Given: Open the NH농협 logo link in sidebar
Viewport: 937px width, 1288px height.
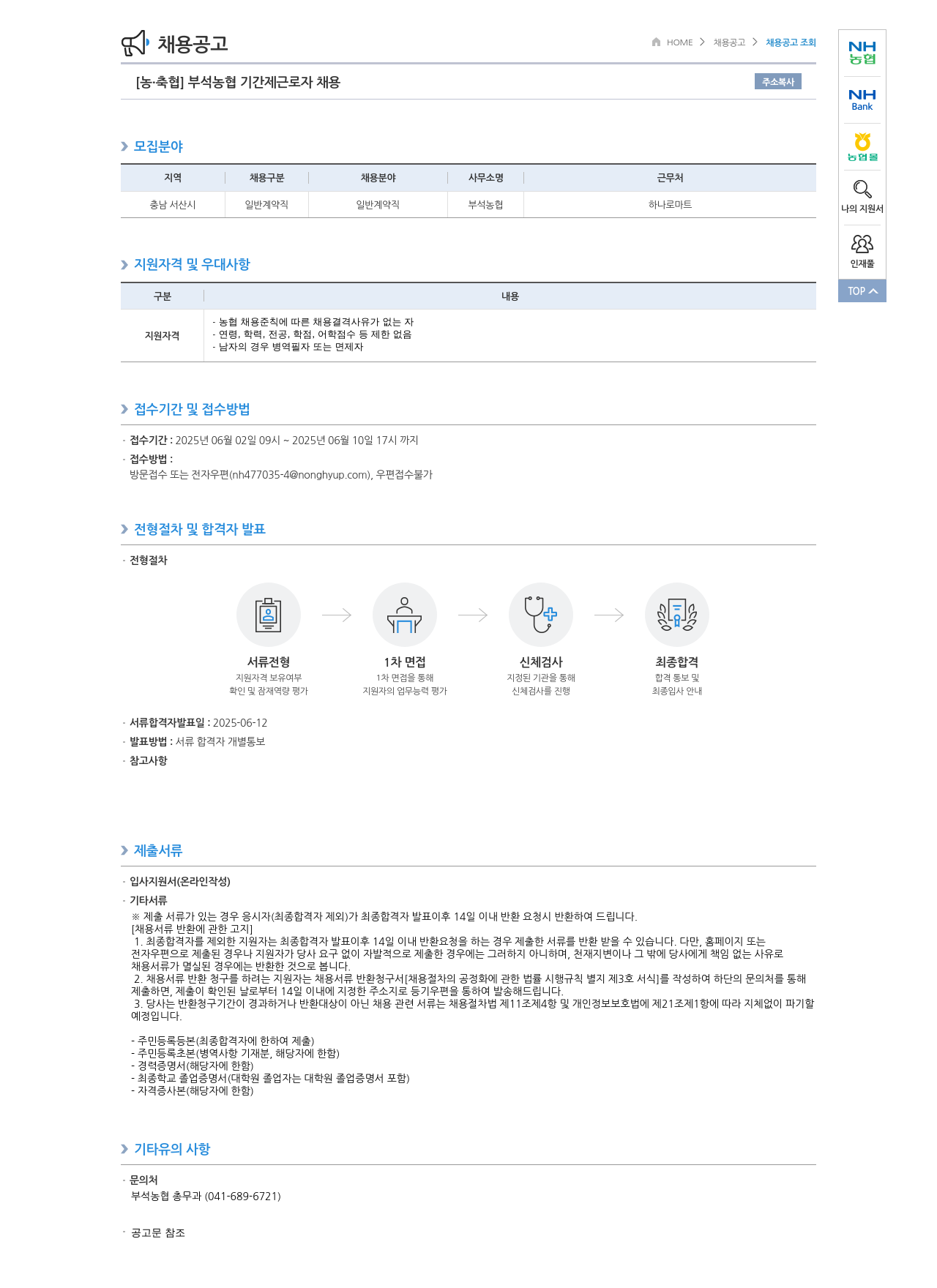Looking at the screenshot, I should tap(862, 53).
